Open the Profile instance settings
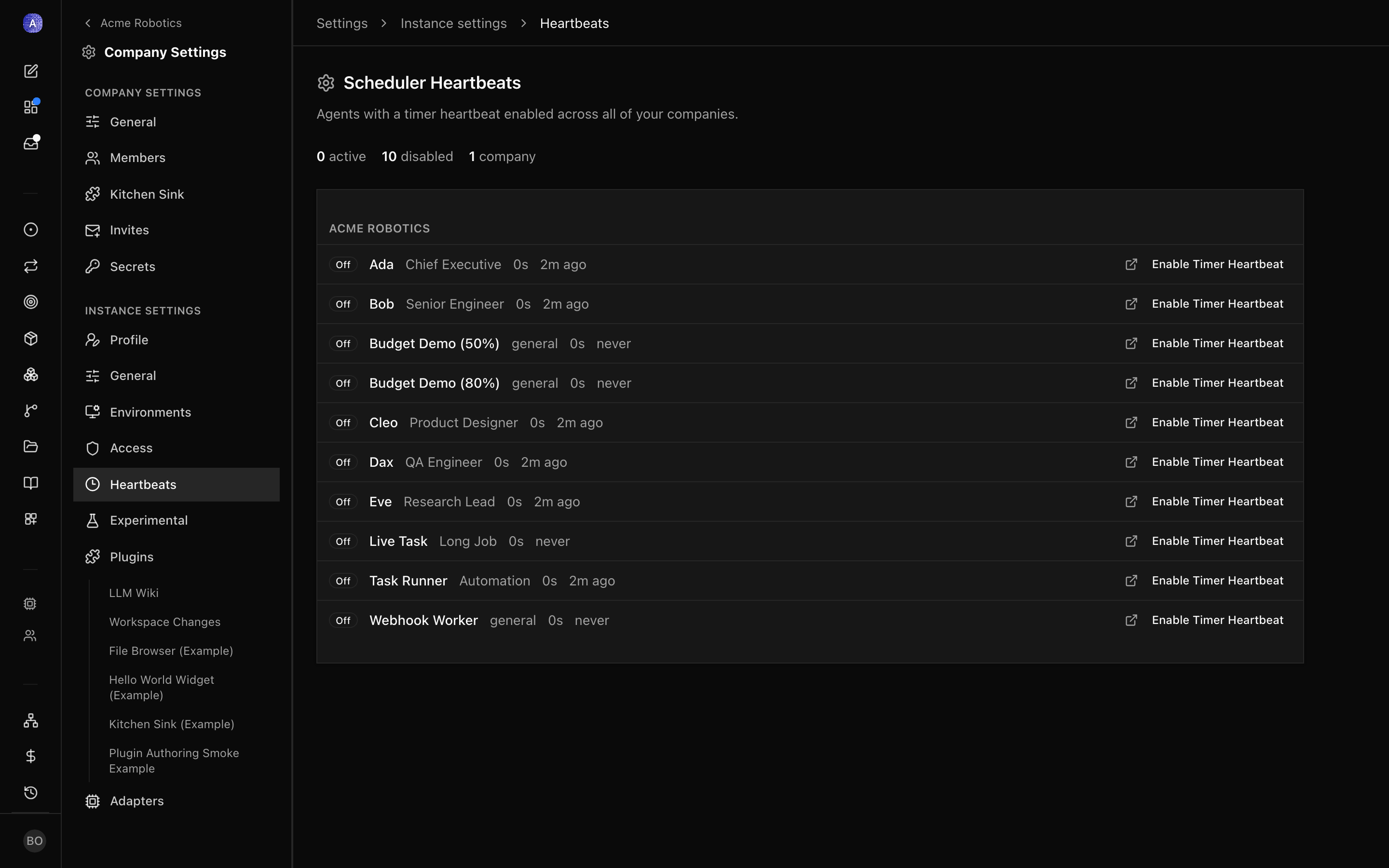Viewport: 1389px width, 868px height. (176, 340)
